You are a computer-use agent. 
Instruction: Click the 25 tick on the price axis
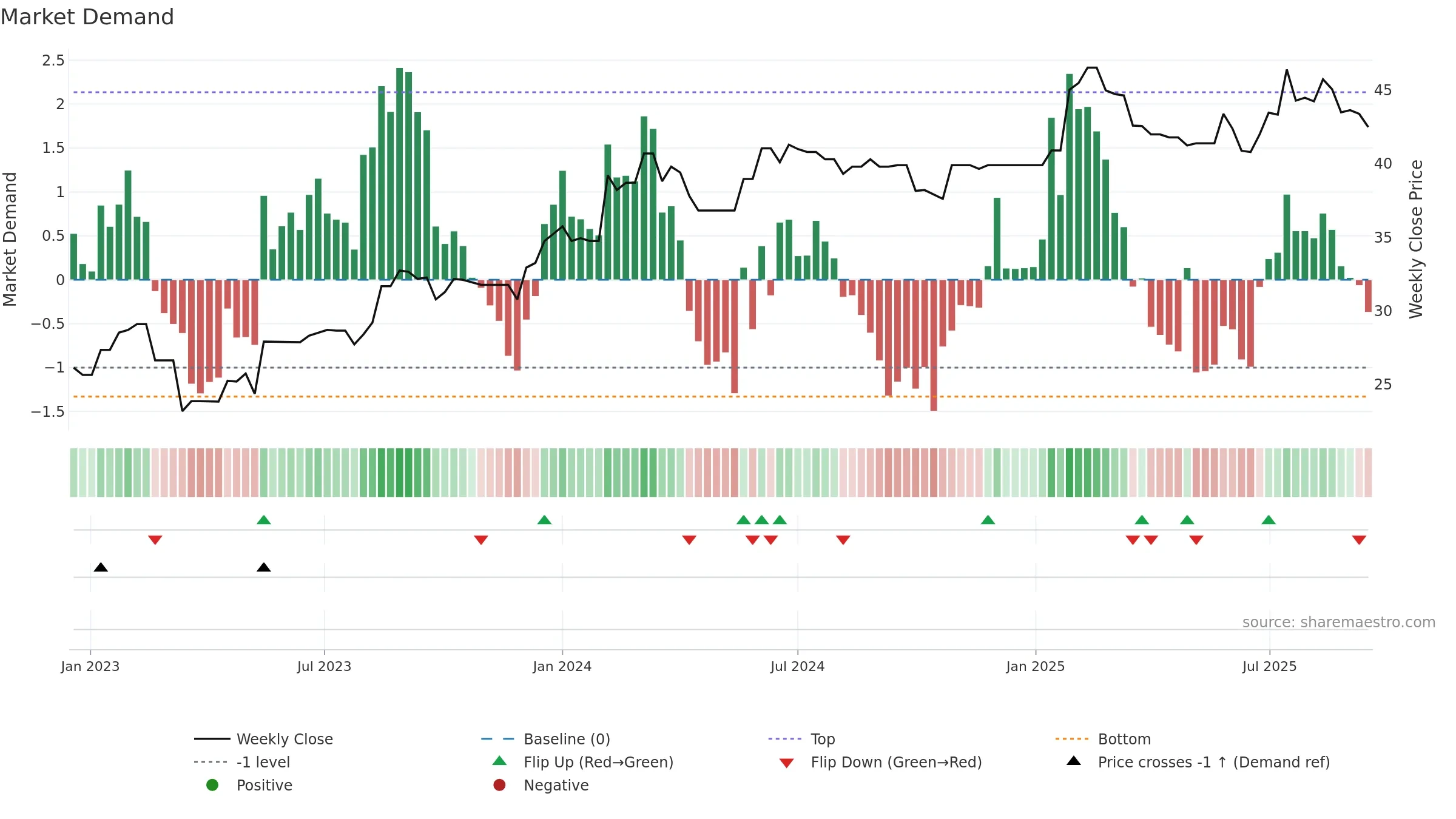click(x=1383, y=385)
